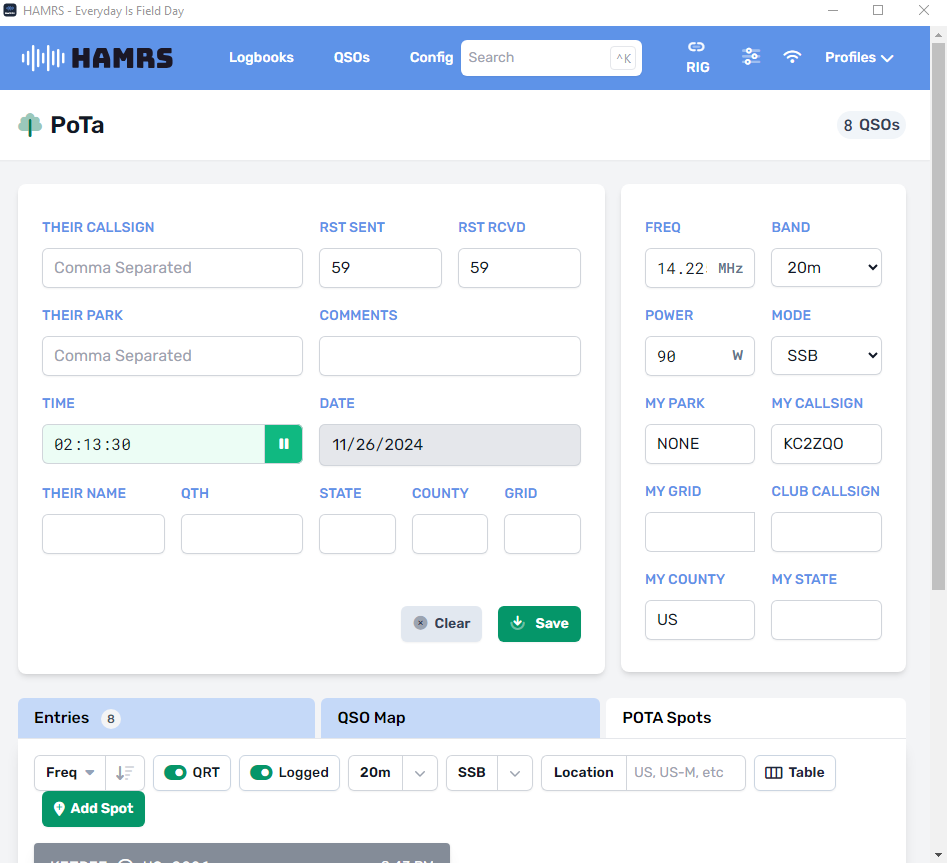
Task: Check connection with the wifi icon
Action: pyautogui.click(x=792, y=57)
